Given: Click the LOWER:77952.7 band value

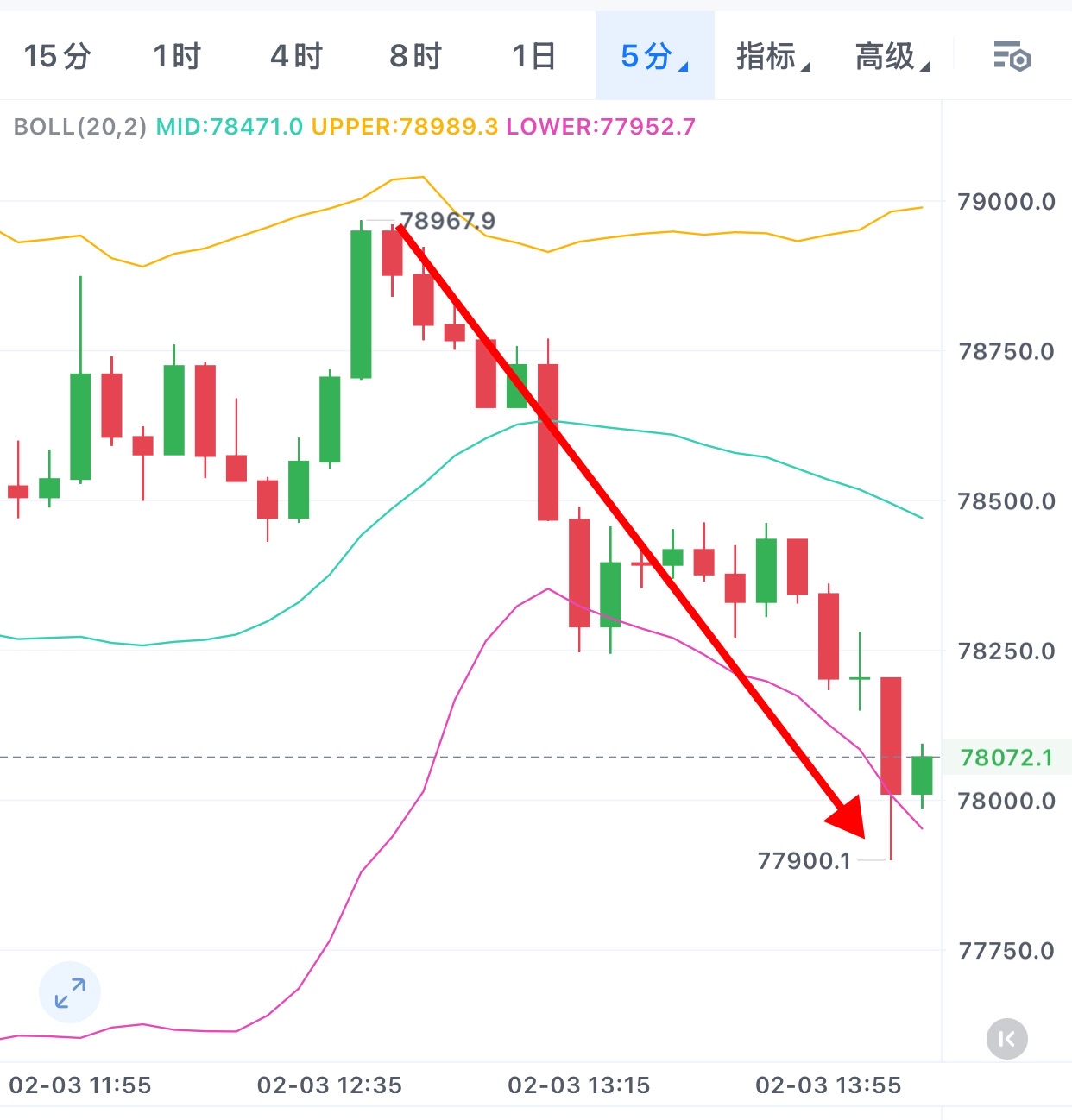Looking at the screenshot, I should 600,127.
